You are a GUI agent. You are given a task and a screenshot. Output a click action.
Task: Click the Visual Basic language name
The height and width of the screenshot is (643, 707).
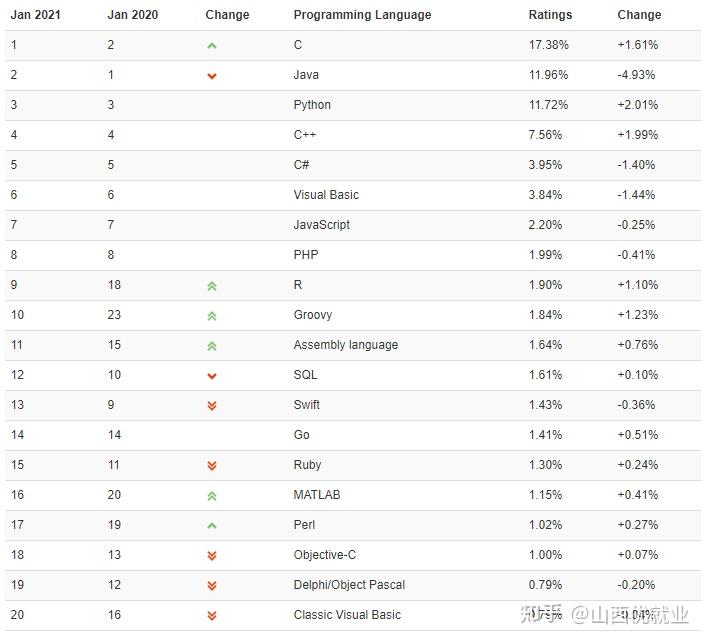pos(326,195)
